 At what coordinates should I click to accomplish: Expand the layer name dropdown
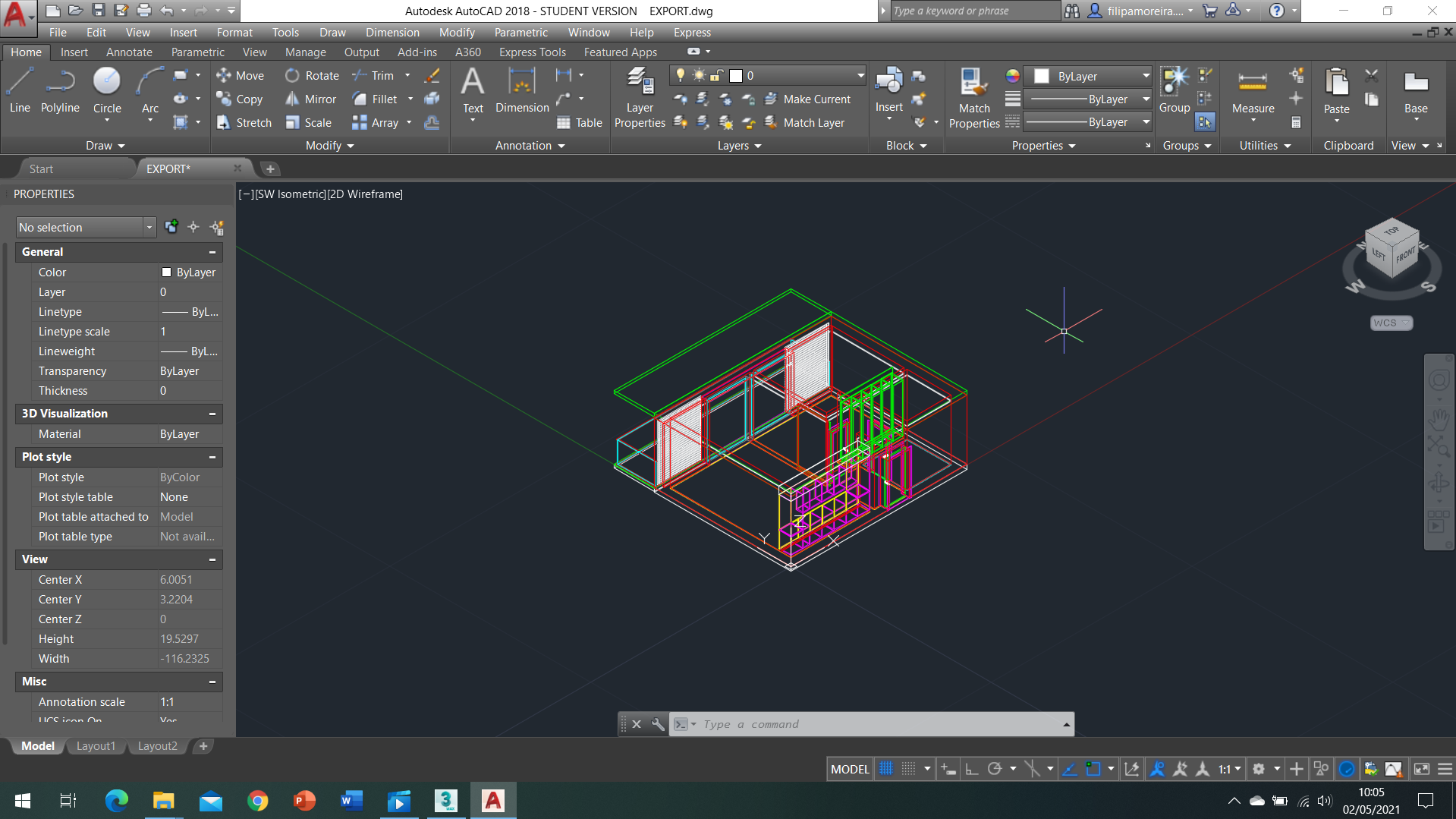coord(860,75)
